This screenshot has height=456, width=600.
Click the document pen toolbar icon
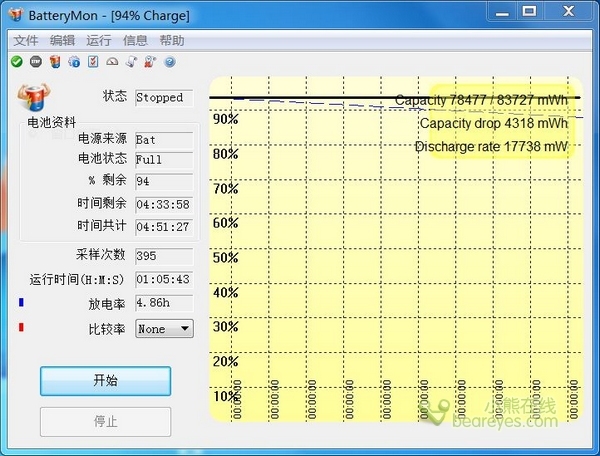pos(131,62)
